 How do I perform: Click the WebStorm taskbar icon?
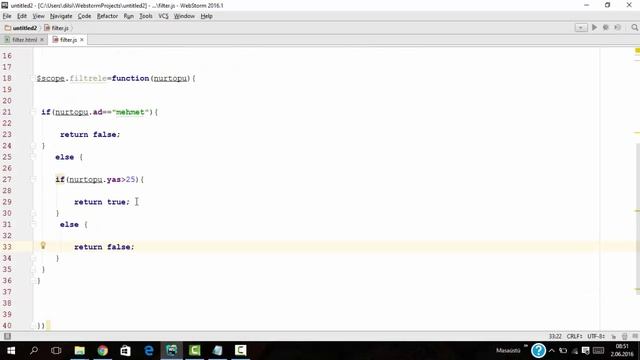(x=172, y=351)
